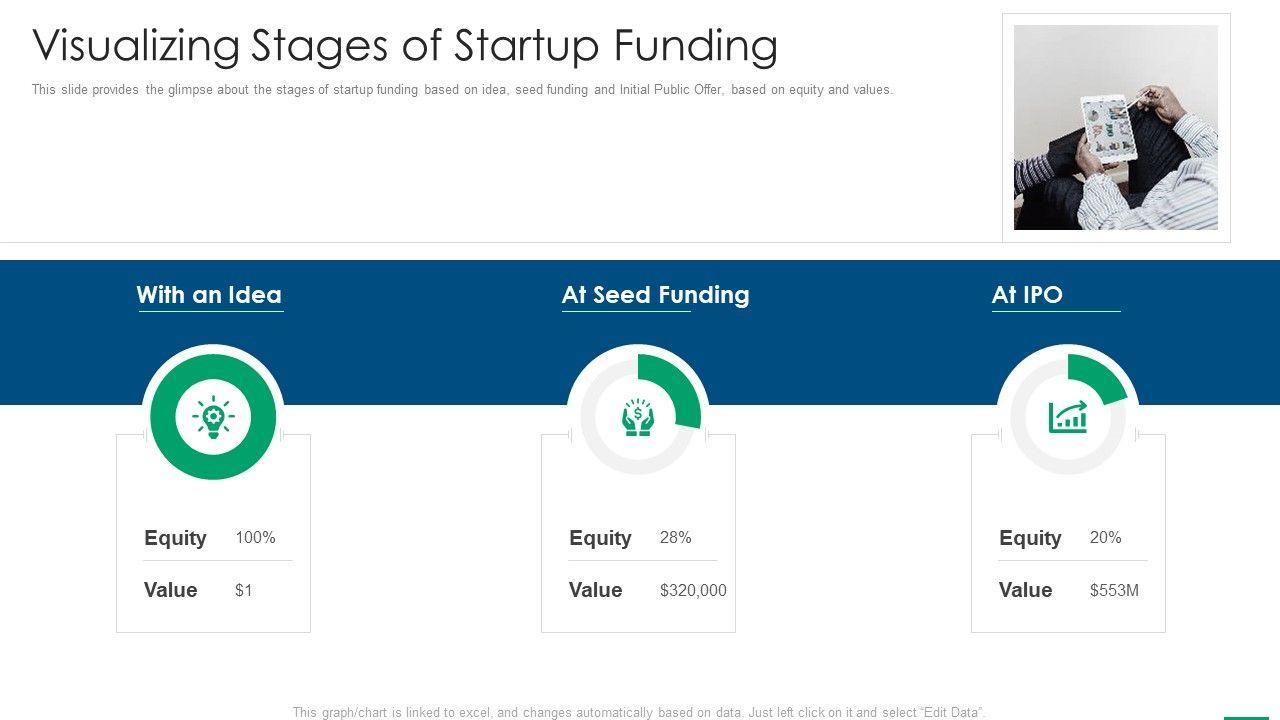
Task: Select the 28% equity value
Action: (x=676, y=538)
